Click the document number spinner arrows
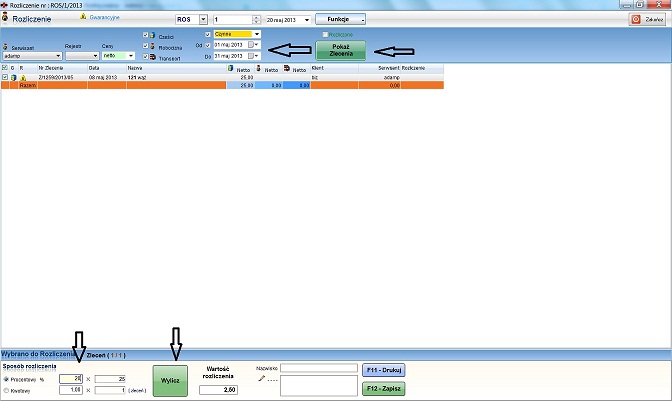Viewport: 672px width, 401px height. click(x=256, y=20)
